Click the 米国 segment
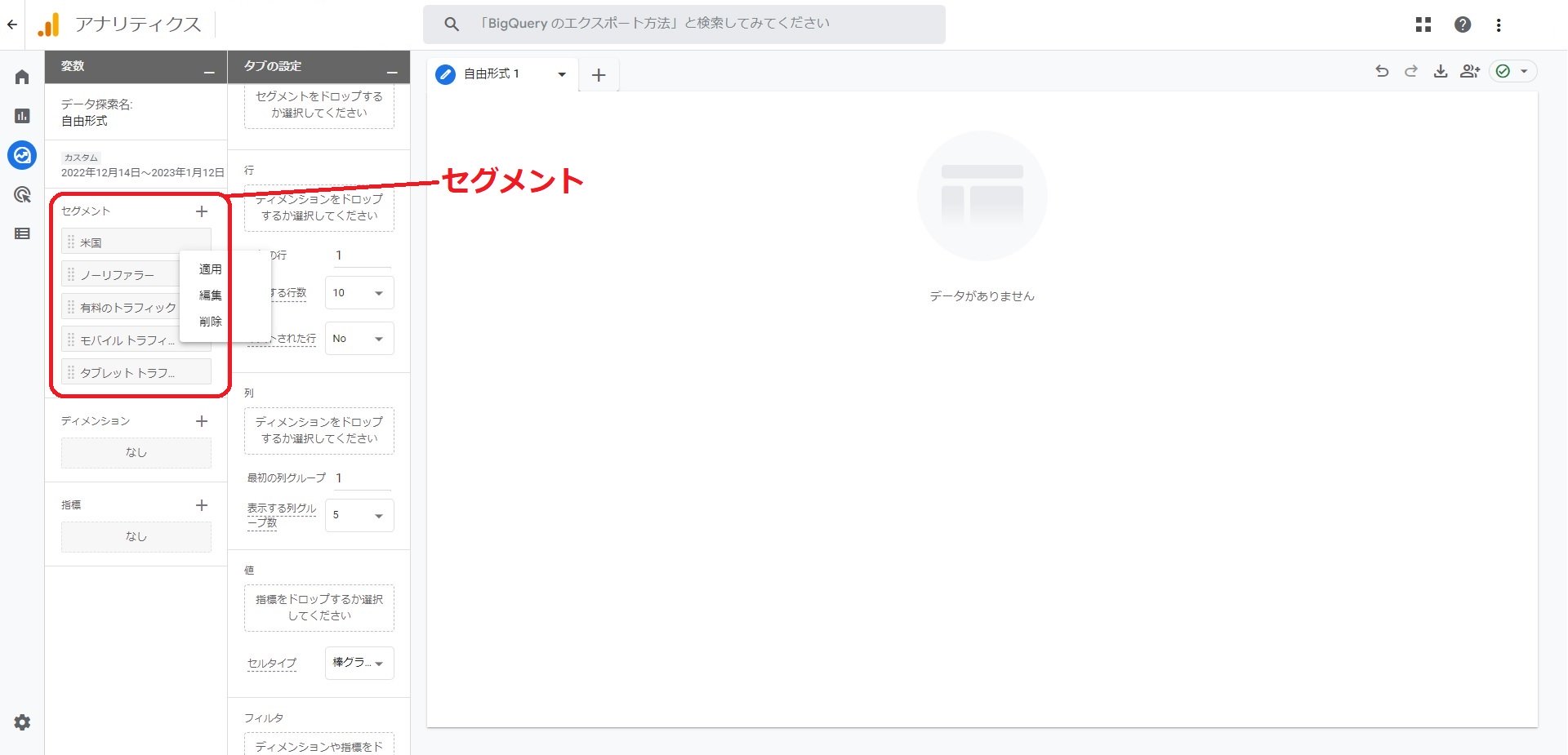1568x755 pixels. click(x=136, y=242)
